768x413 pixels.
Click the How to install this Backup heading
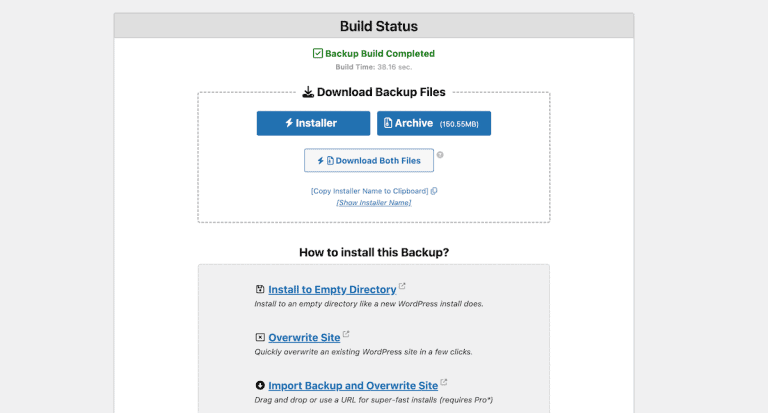click(x=373, y=252)
